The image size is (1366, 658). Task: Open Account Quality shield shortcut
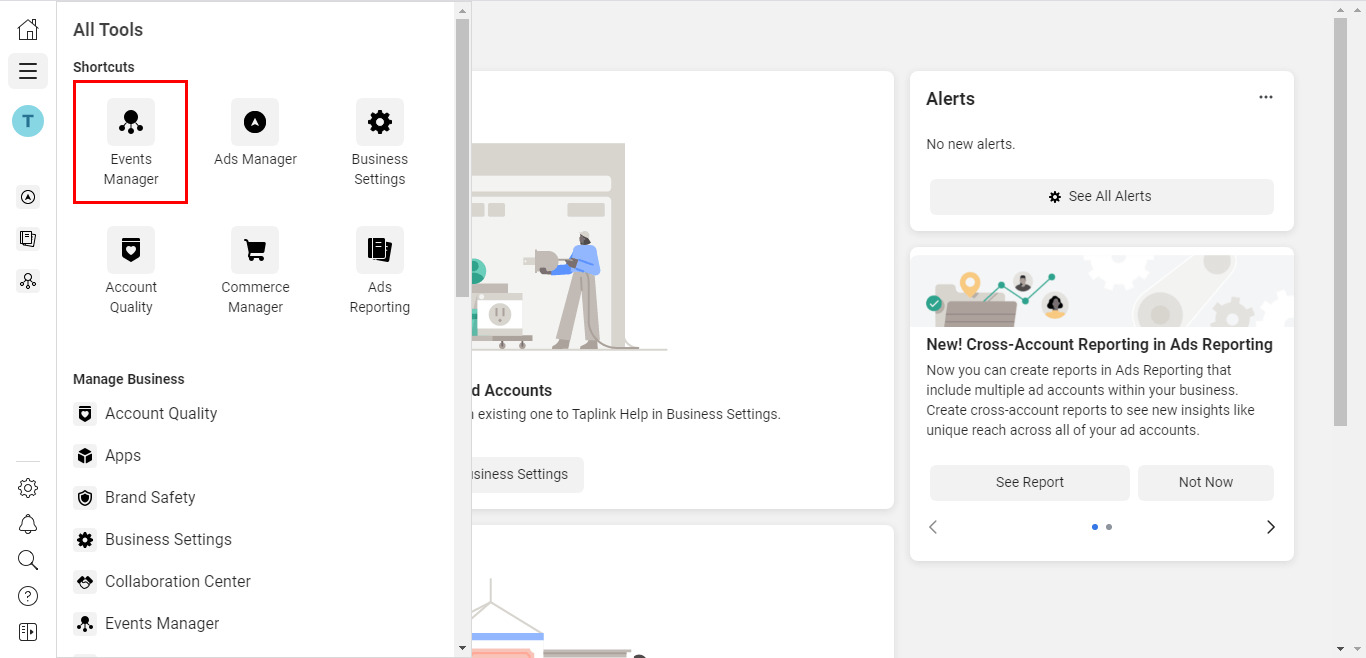coord(131,250)
